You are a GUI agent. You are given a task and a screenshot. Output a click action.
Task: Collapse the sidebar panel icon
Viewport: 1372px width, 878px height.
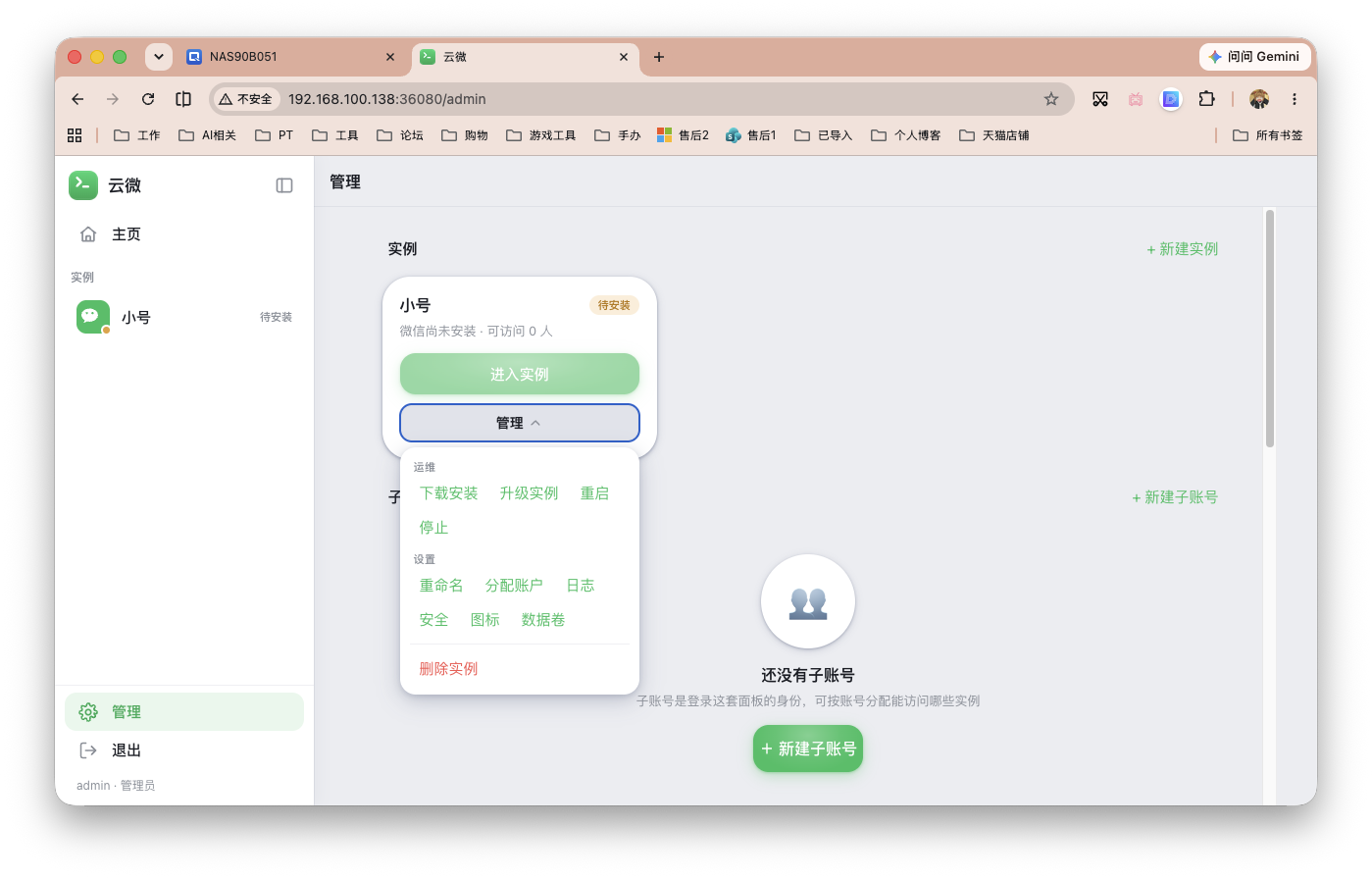[284, 185]
